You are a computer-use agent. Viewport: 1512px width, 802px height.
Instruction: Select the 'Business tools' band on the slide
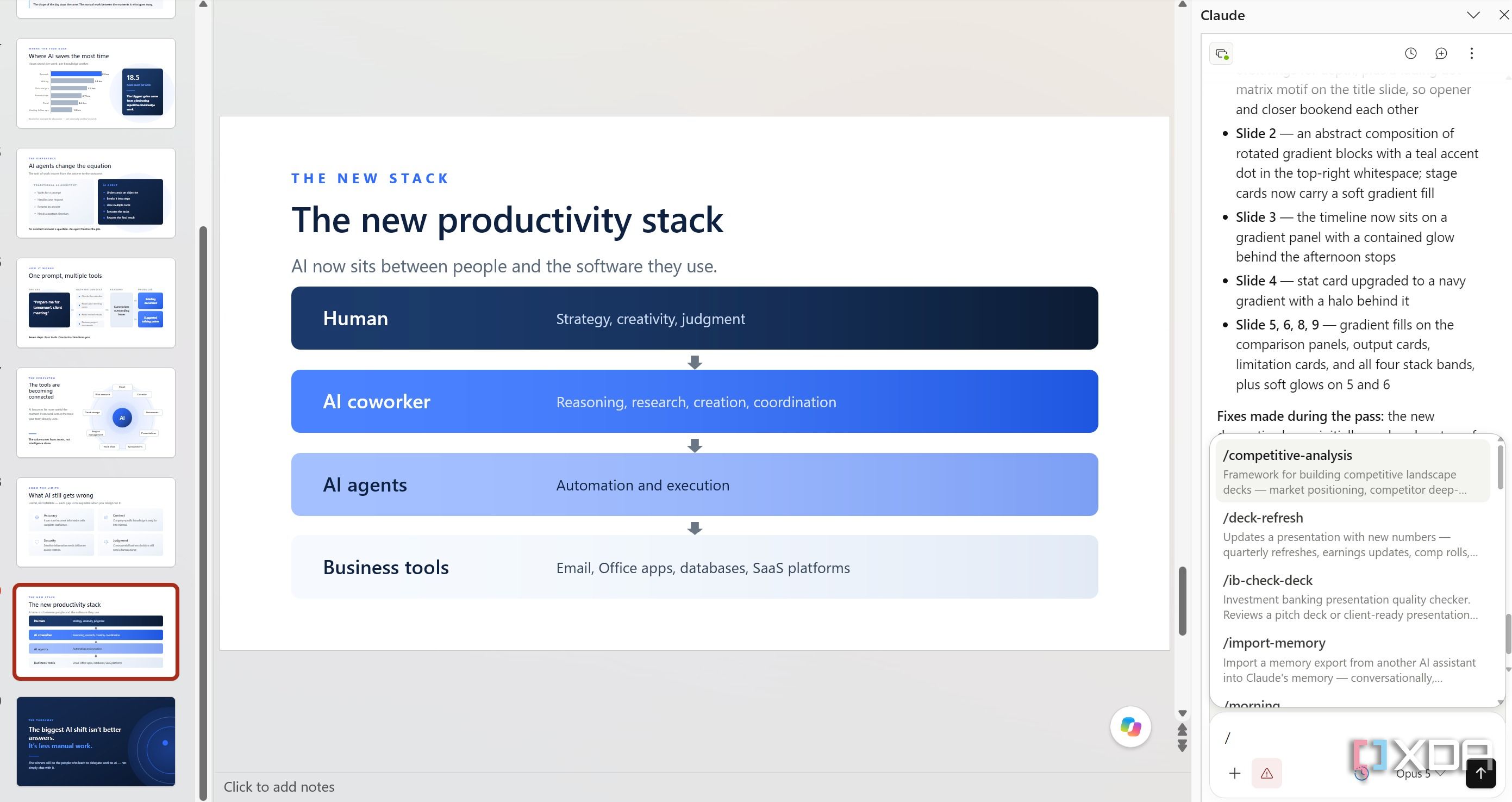point(695,567)
